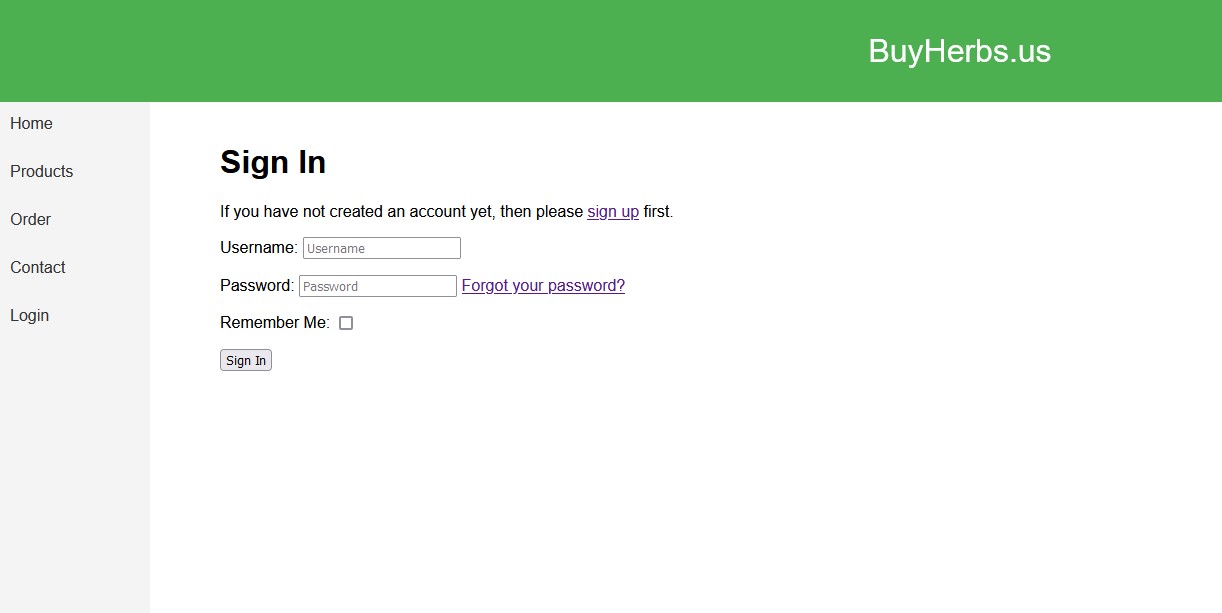Click Login in the left navigation
The width and height of the screenshot is (1222, 613).
tap(29, 316)
